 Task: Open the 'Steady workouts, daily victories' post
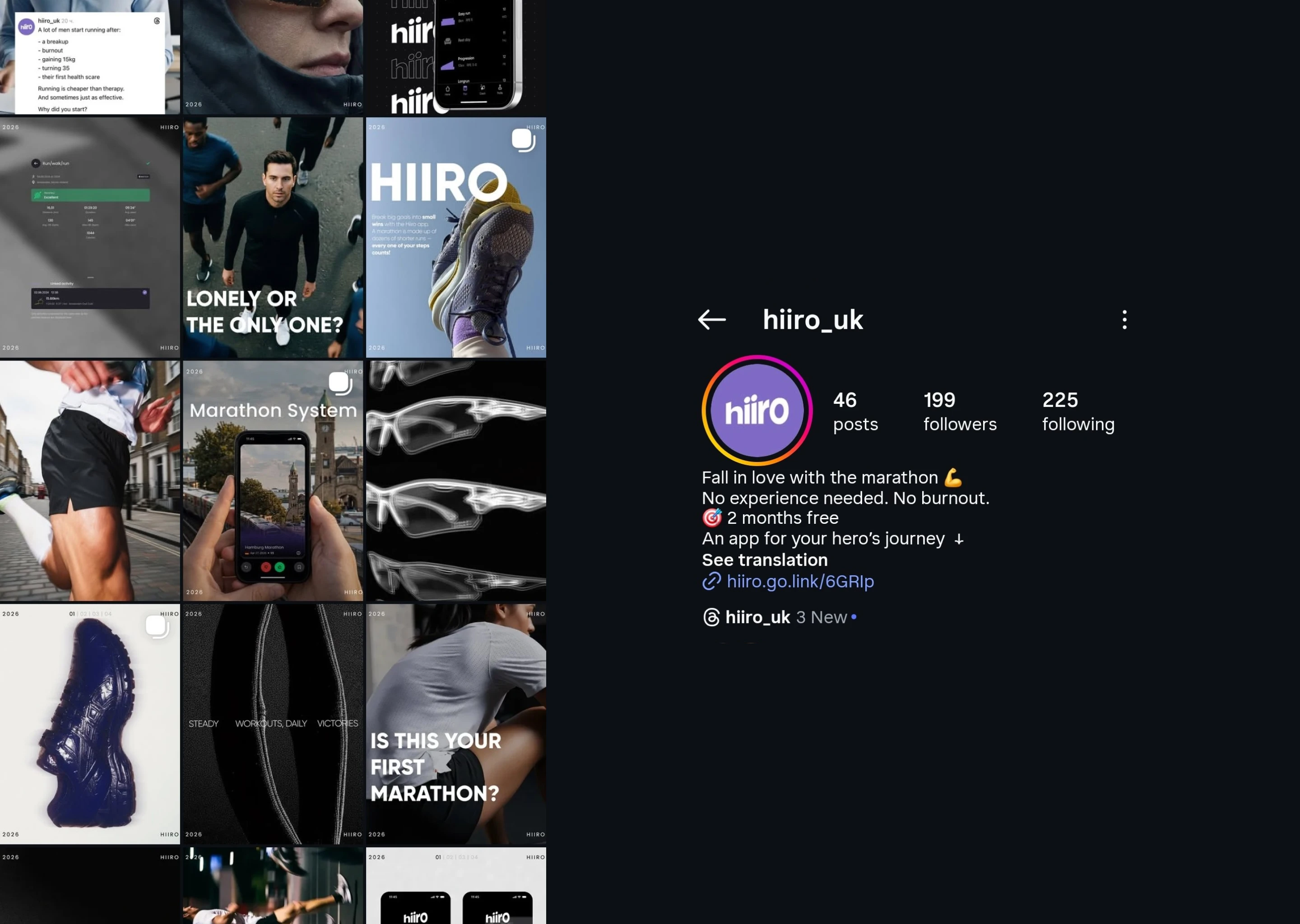(x=273, y=724)
